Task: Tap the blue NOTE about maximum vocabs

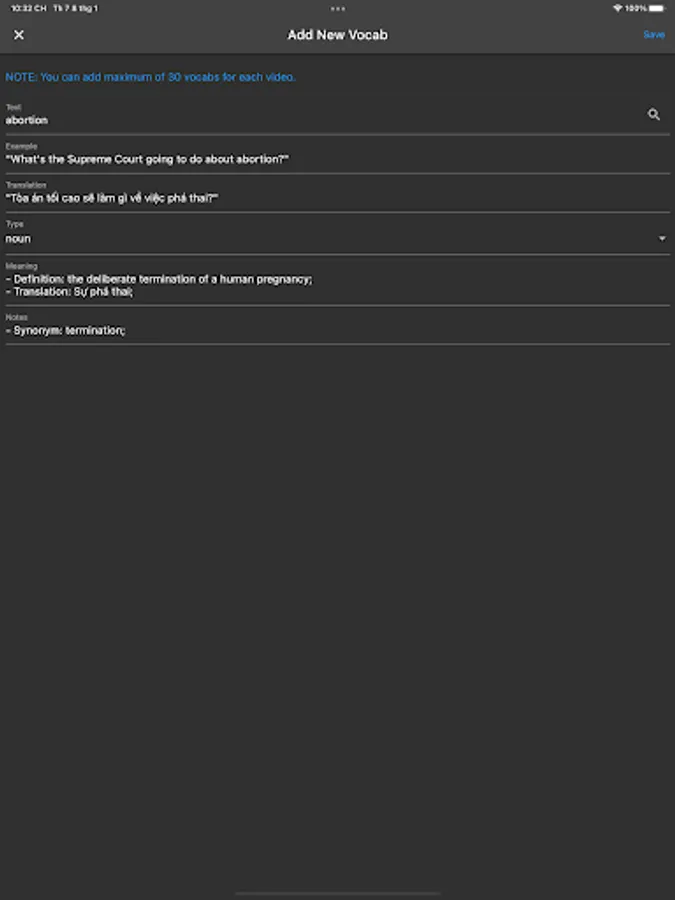Action: click(150, 77)
